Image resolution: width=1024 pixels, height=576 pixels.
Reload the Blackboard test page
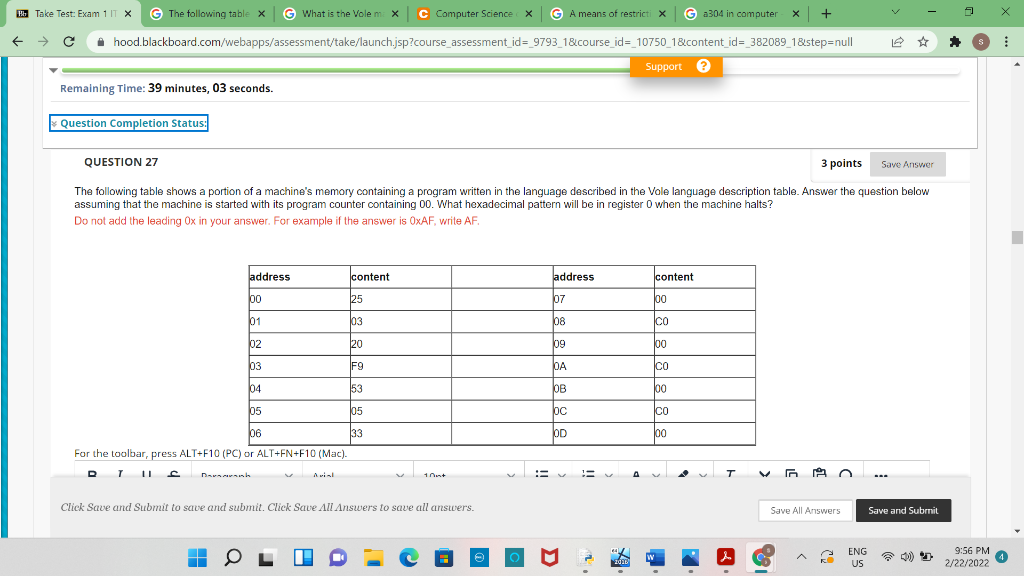69,42
